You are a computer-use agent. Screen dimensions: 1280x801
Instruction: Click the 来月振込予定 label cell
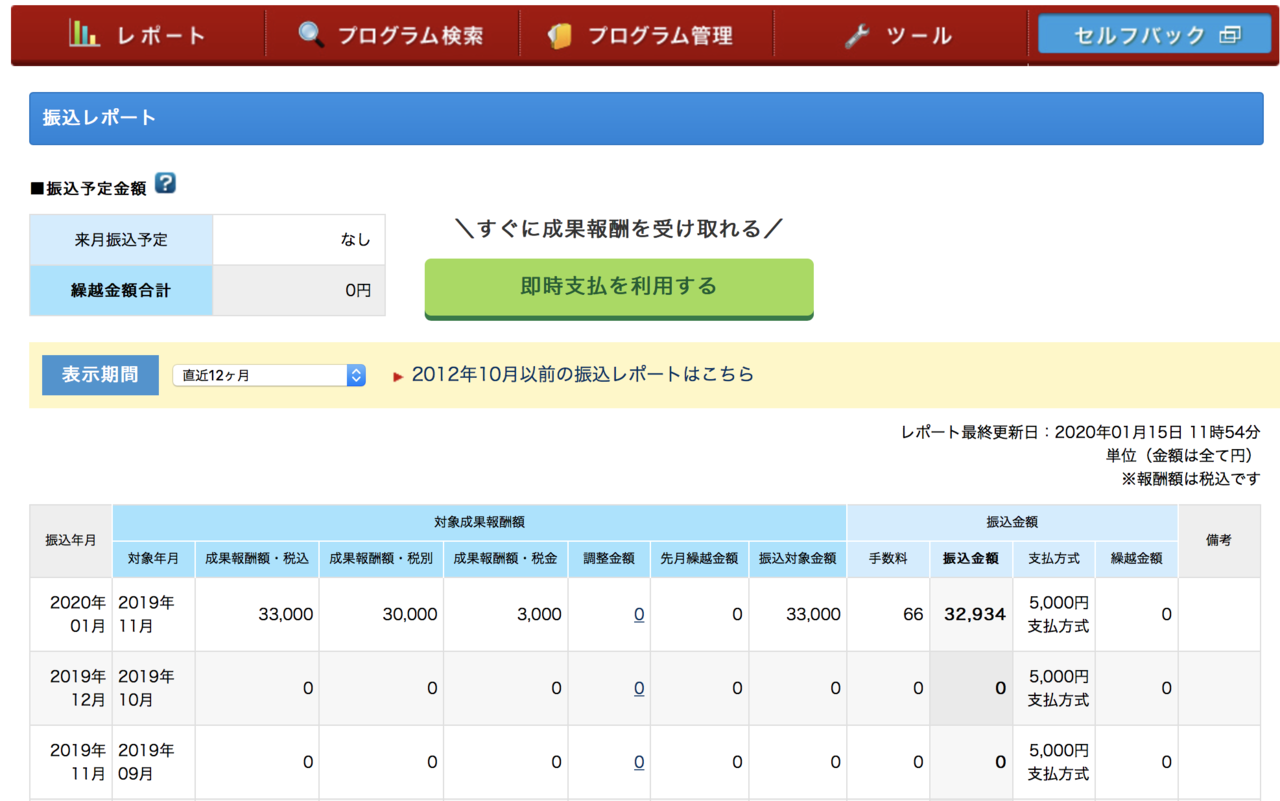(121, 240)
